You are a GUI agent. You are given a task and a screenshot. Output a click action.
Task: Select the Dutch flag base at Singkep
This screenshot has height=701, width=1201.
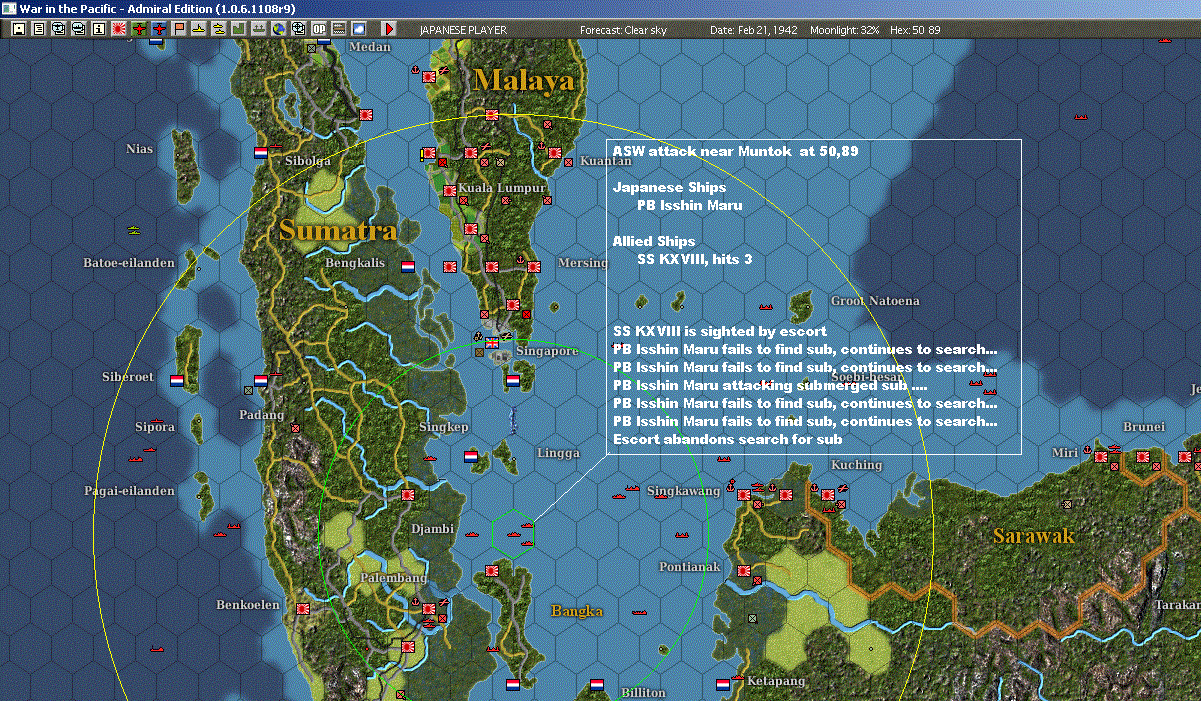click(471, 456)
